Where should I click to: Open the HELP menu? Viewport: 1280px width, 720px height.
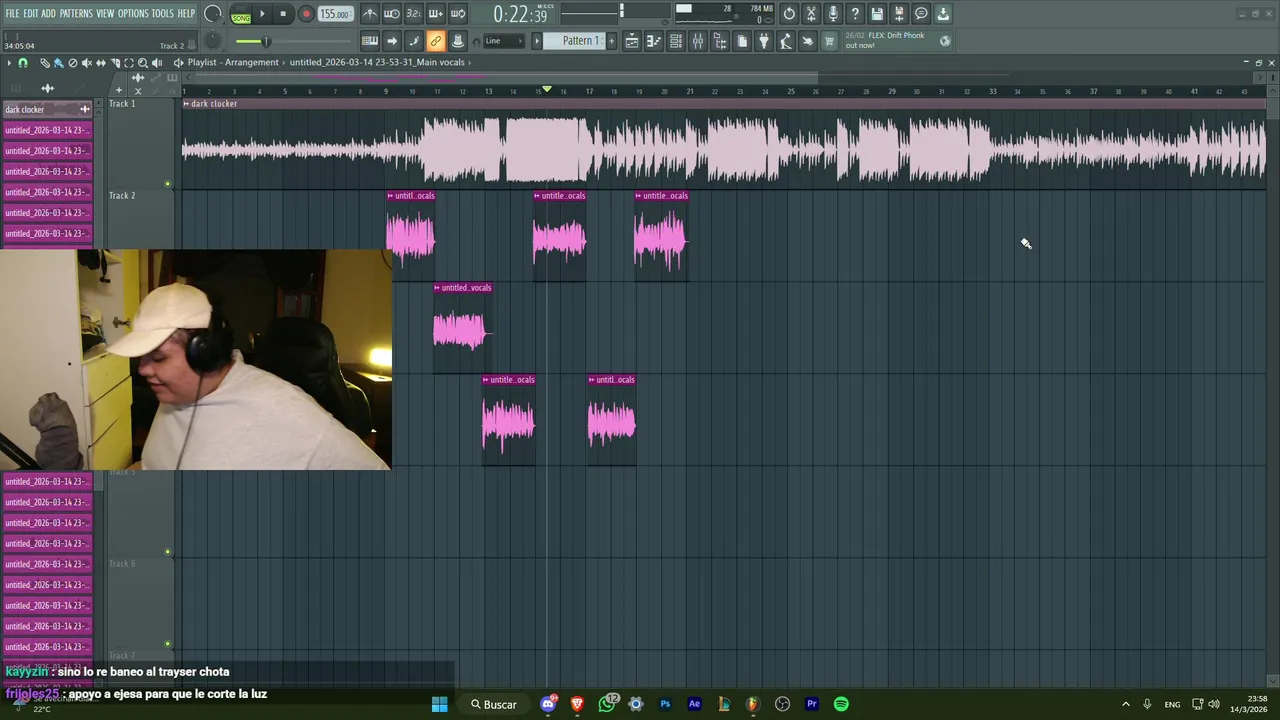pos(186,14)
